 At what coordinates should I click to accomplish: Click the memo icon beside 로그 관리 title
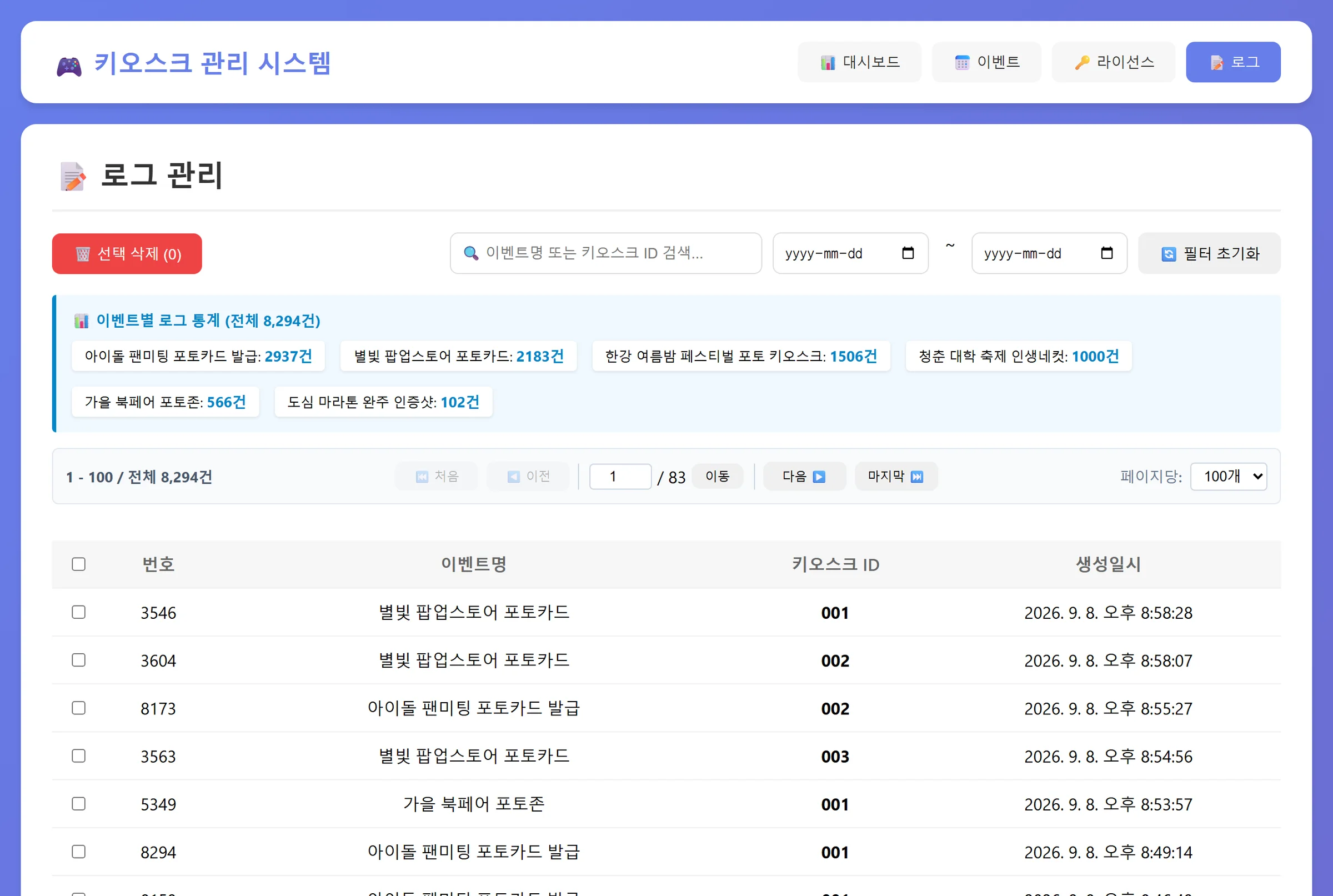click(x=73, y=176)
